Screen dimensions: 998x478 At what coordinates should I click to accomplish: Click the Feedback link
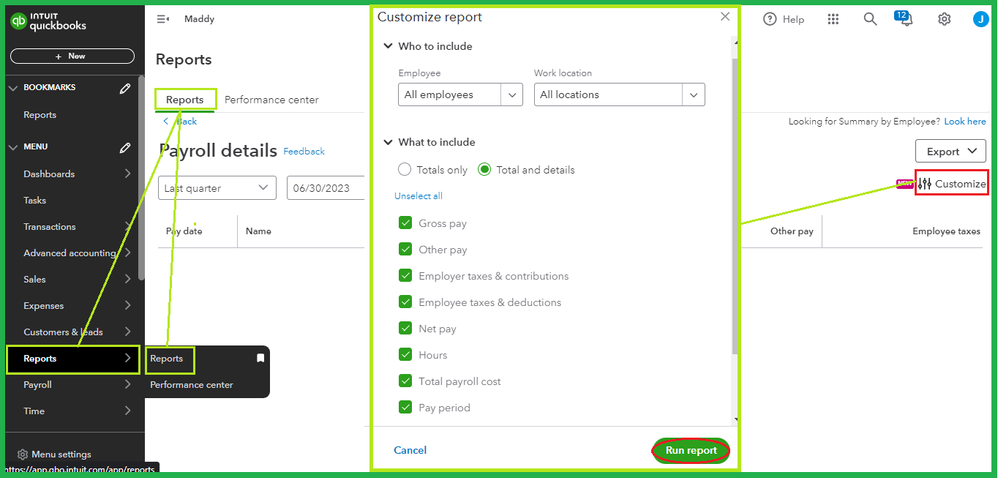point(304,151)
